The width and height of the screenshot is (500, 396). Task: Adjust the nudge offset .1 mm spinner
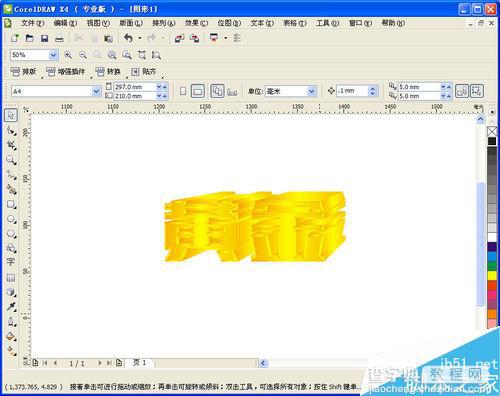(x=373, y=91)
